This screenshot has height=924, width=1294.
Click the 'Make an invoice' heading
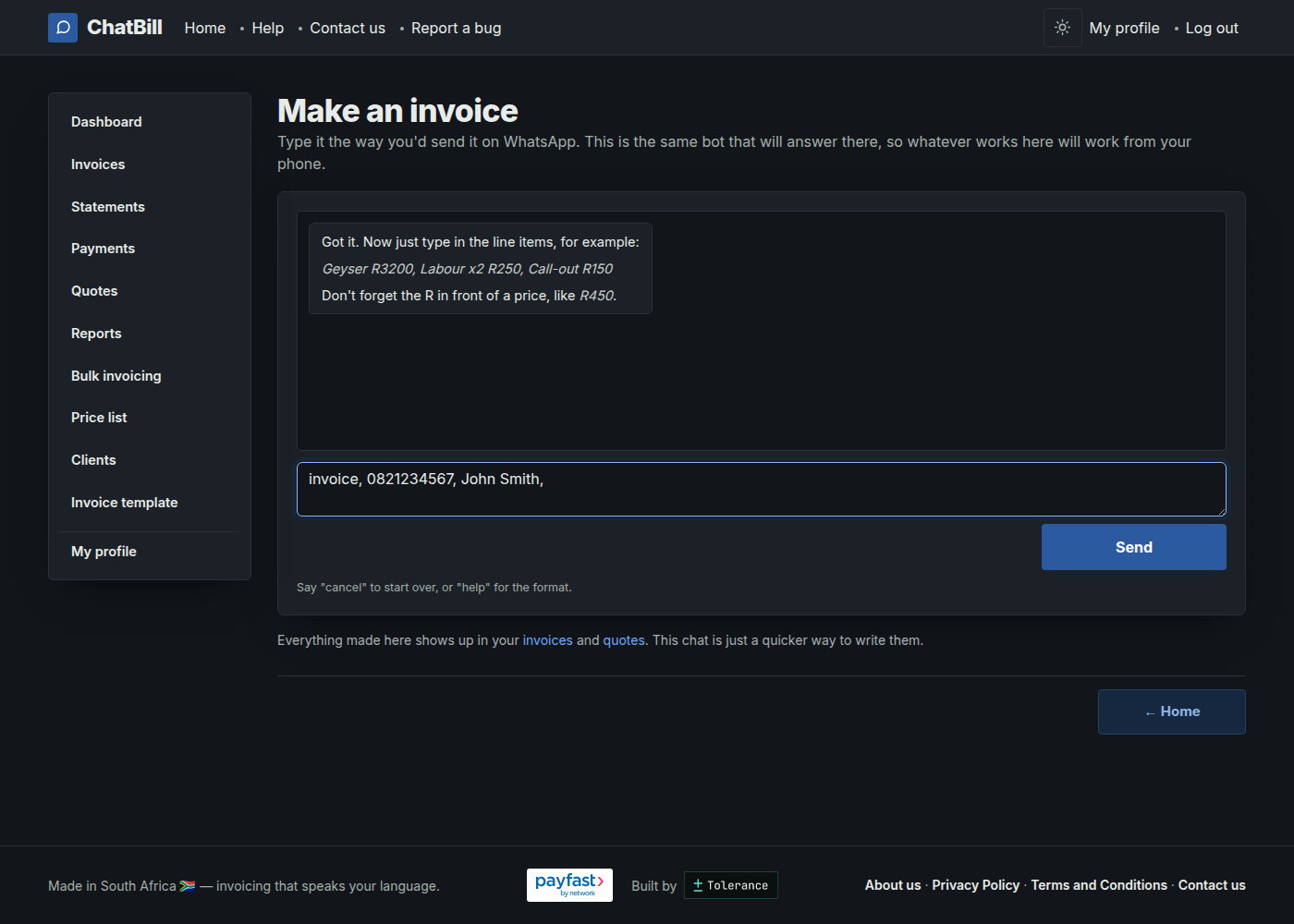pos(398,111)
